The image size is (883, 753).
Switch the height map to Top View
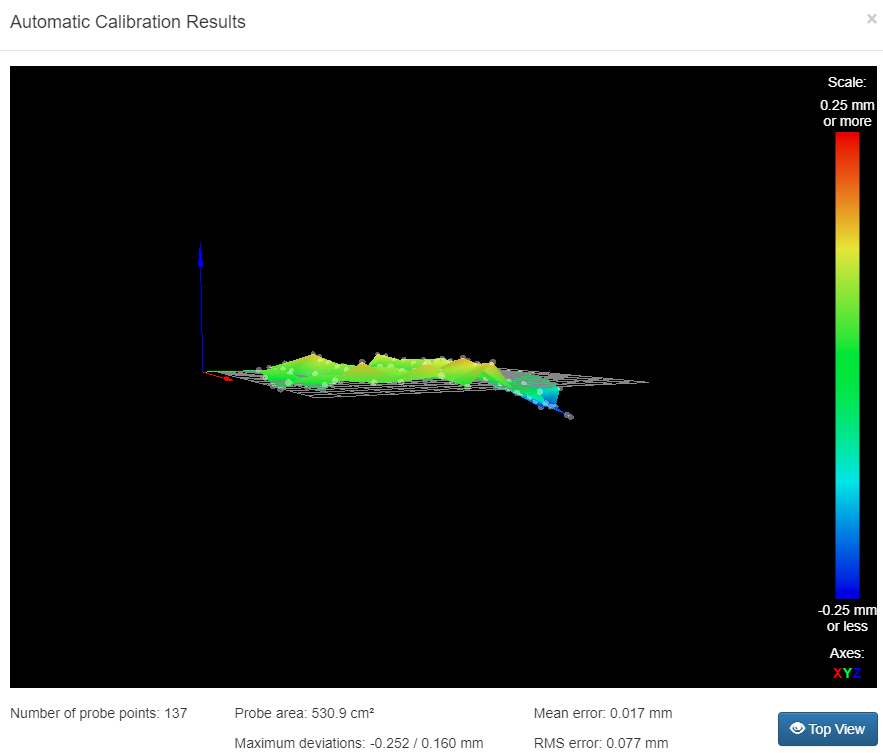(827, 729)
